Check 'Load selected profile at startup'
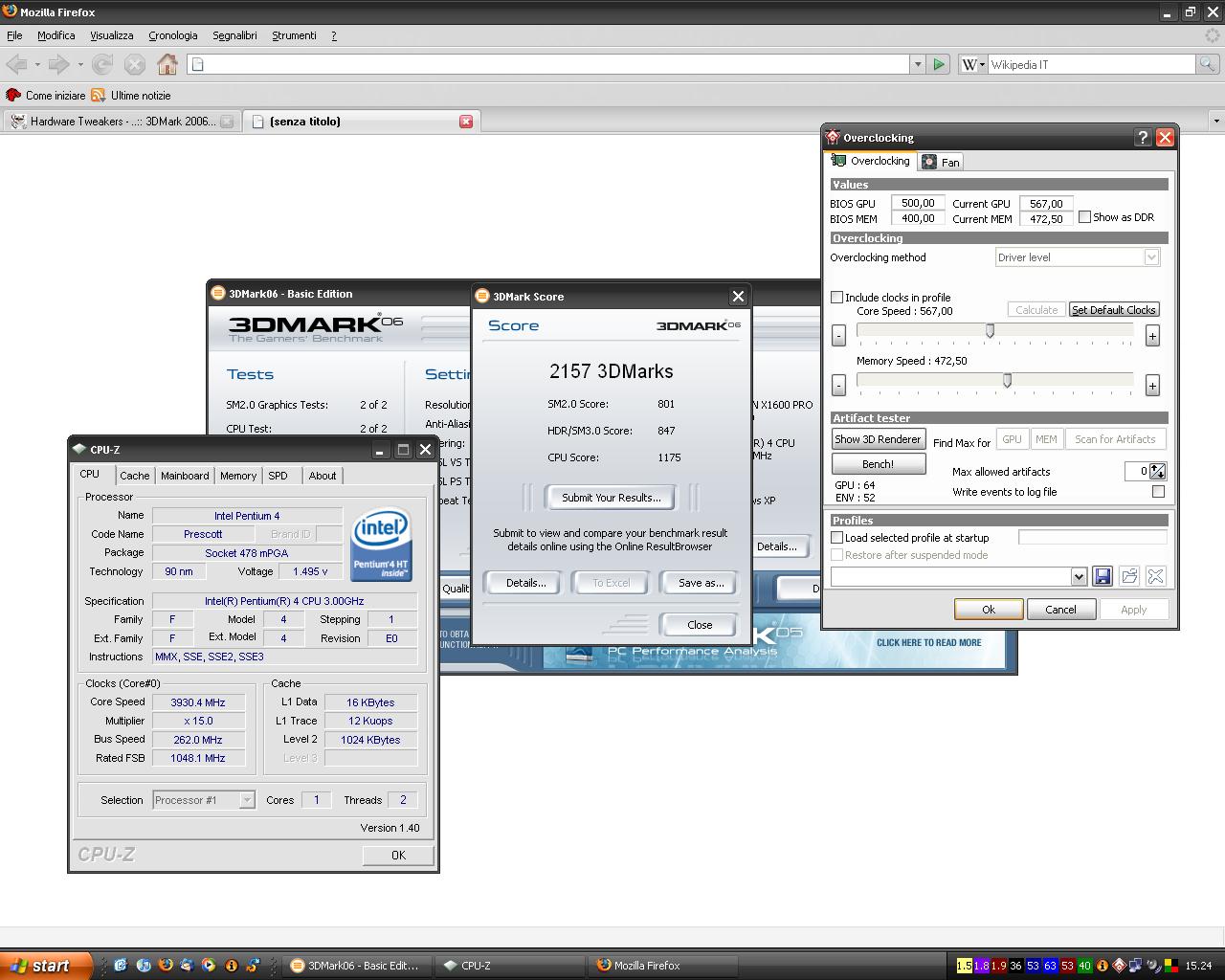 coord(837,538)
